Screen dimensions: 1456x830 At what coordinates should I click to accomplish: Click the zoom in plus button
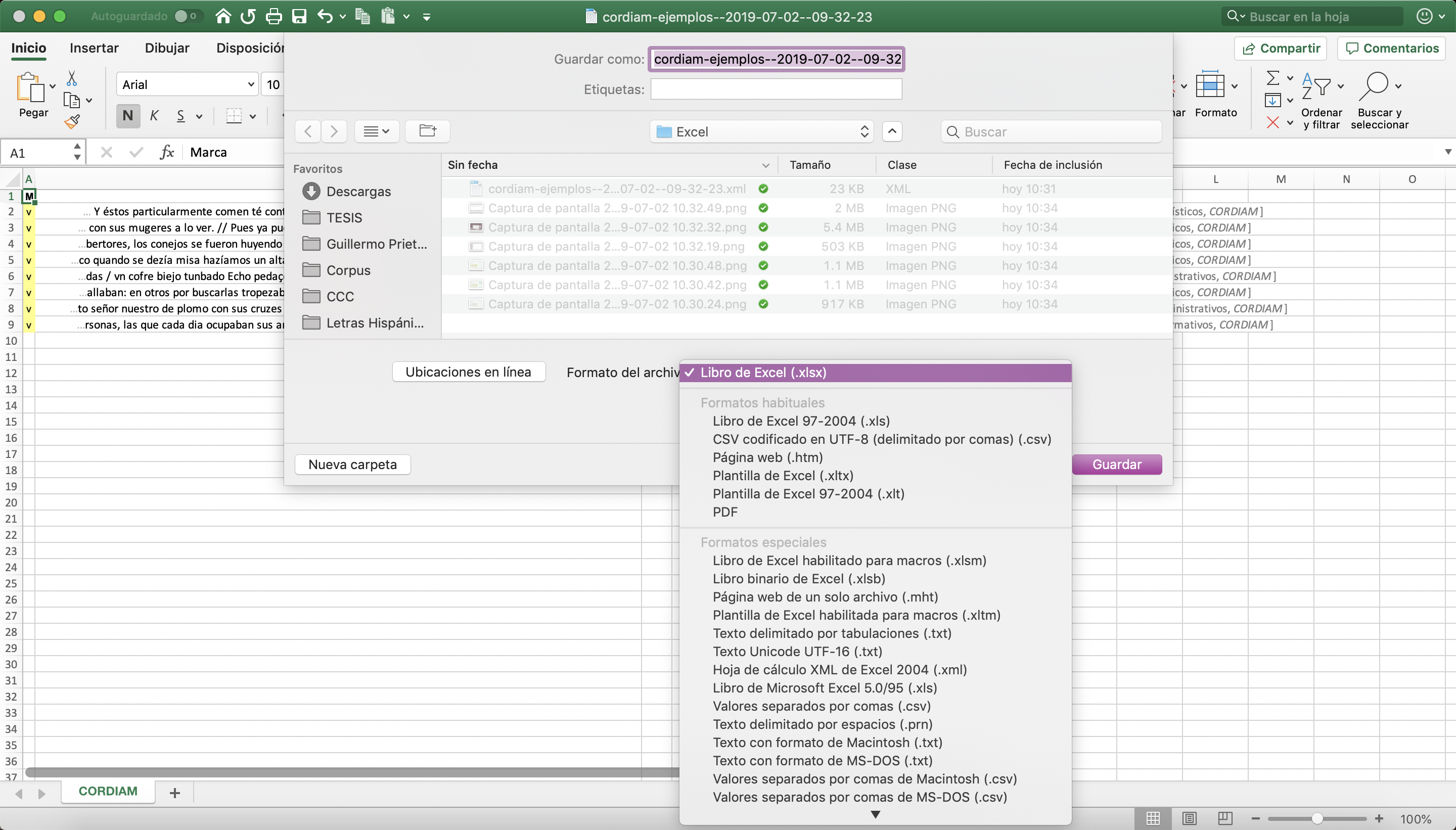coord(1379,818)
